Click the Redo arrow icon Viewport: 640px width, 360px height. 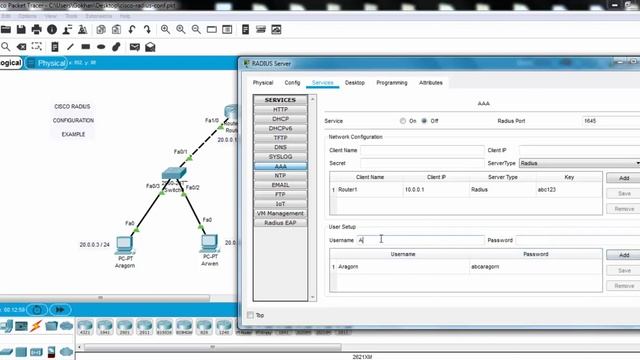147,29
